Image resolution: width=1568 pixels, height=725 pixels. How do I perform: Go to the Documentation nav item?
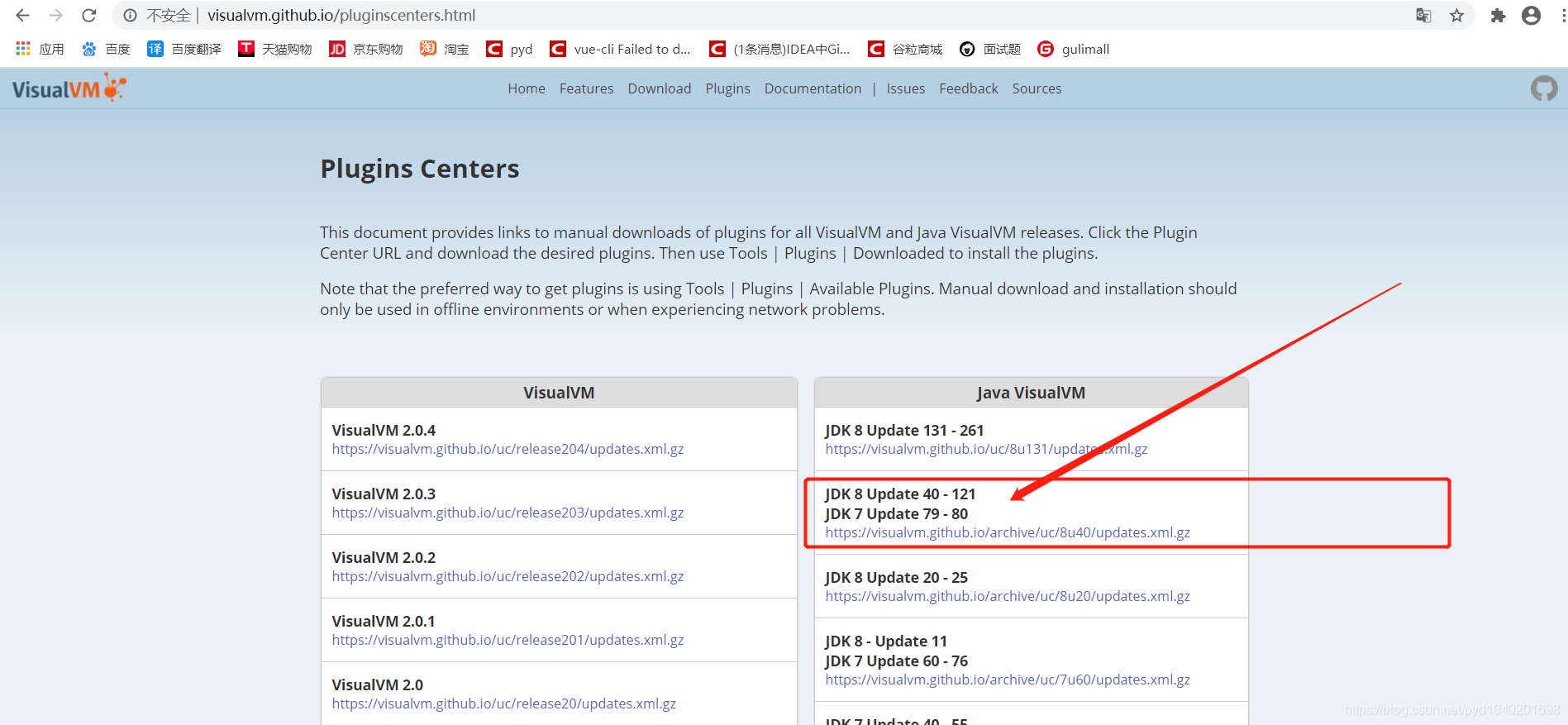click(x=813, y=88)
